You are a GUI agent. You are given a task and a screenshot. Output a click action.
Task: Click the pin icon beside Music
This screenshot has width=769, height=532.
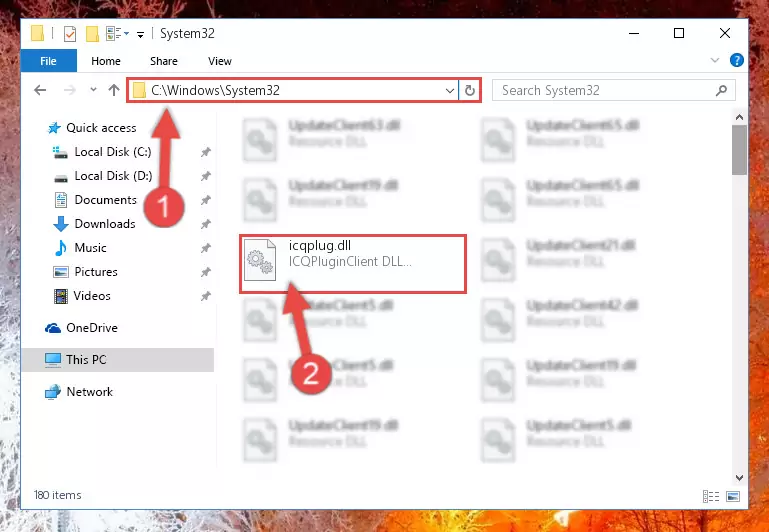(206, 248)
